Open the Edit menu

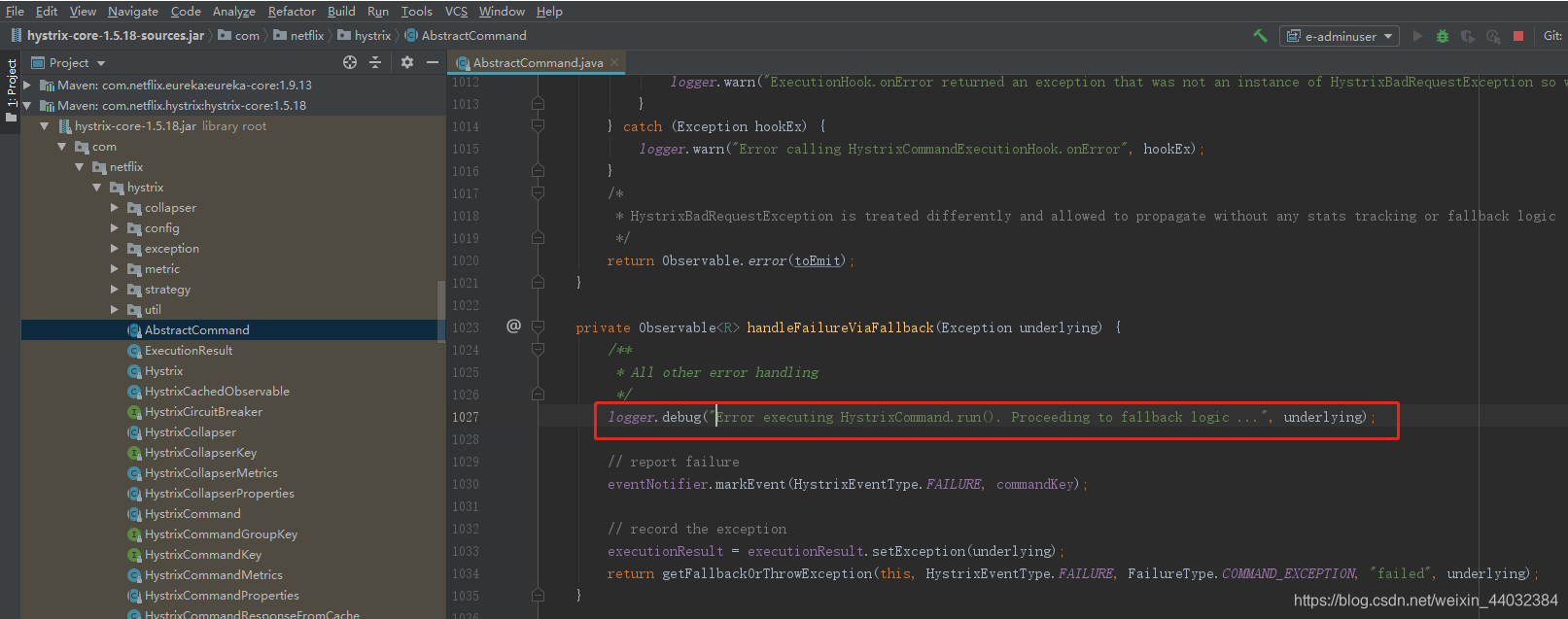click(x=47, y=11)
